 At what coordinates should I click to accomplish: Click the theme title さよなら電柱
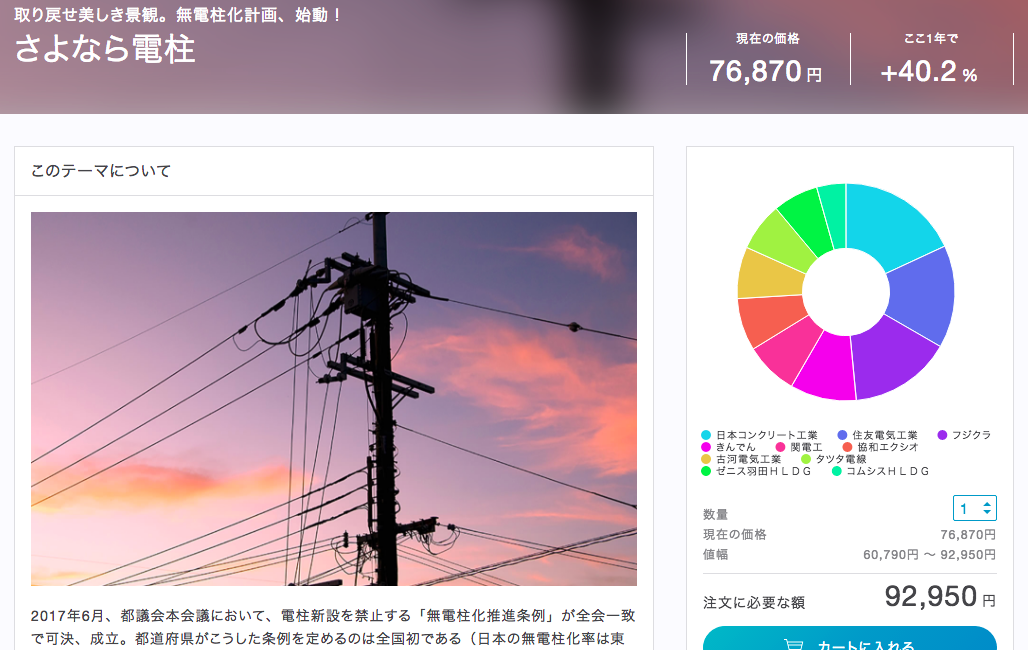[105, 49]
